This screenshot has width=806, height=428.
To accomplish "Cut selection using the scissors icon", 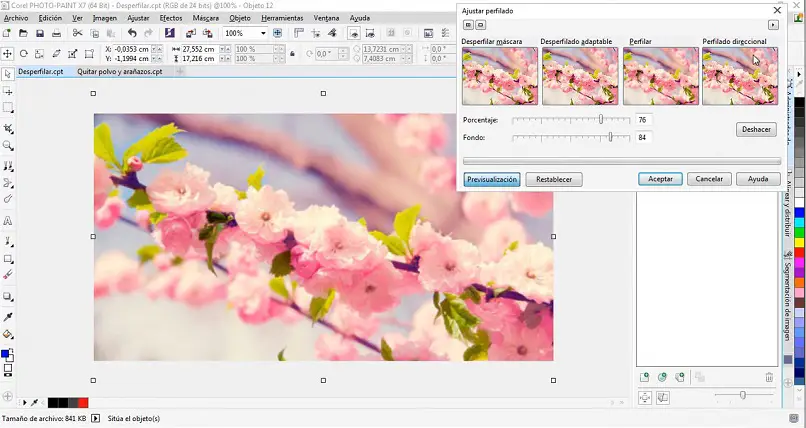I will (78, 33).
